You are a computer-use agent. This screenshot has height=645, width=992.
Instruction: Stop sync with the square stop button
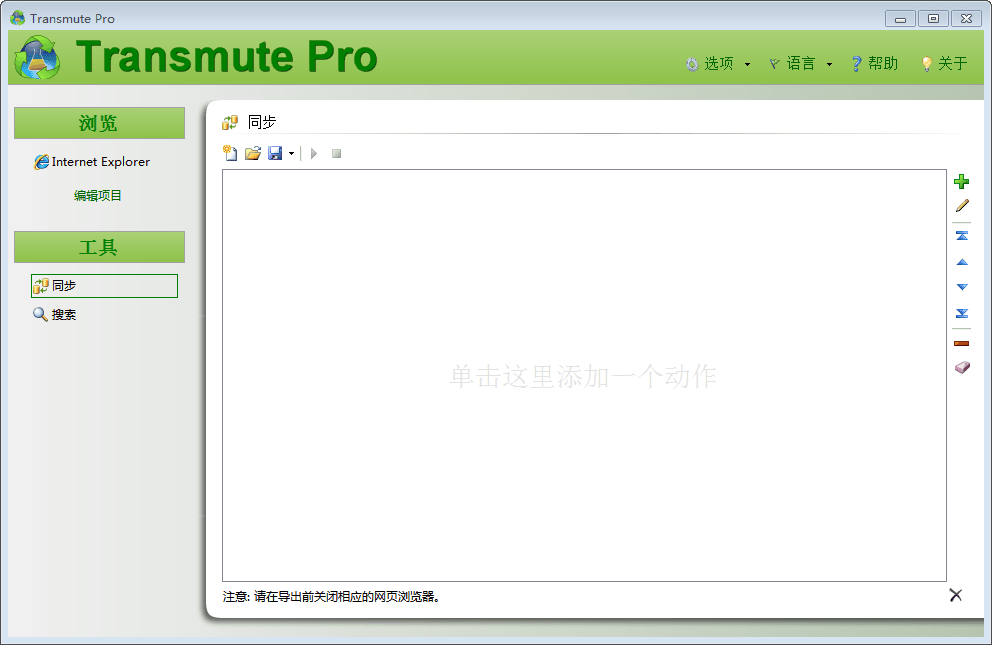tap(337, 154)
